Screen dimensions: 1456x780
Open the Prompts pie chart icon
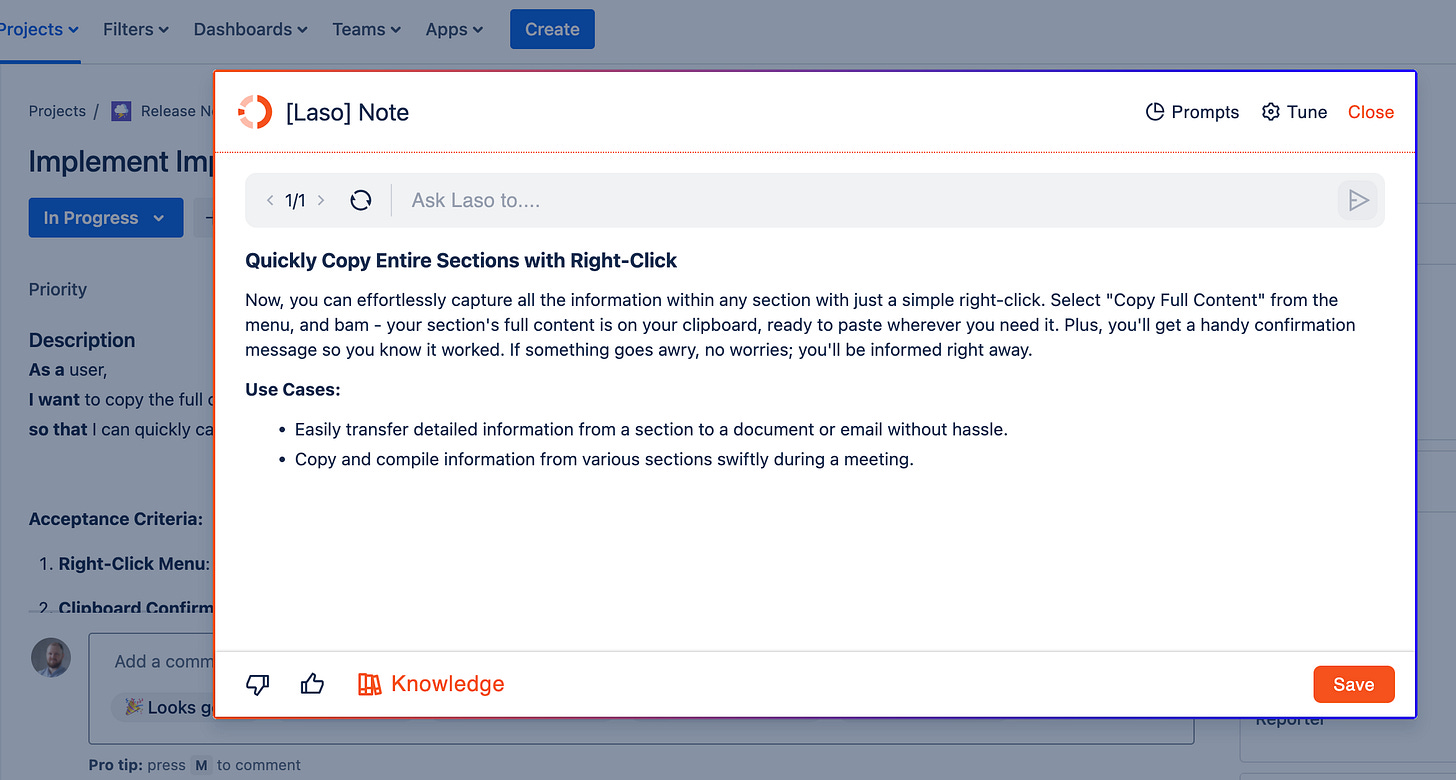tap(1155, 112)
